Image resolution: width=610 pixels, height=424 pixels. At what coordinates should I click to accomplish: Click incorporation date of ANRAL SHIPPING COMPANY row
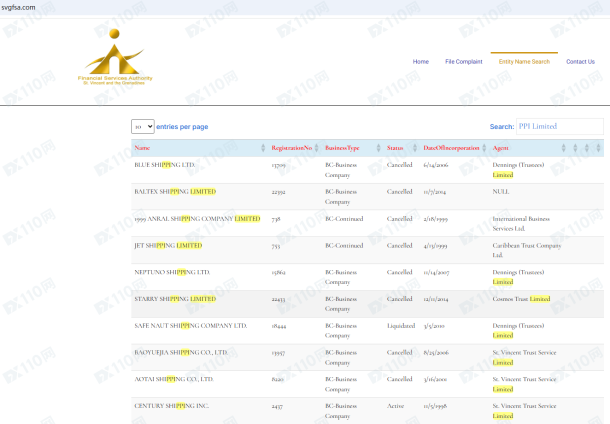pos(435,219)
